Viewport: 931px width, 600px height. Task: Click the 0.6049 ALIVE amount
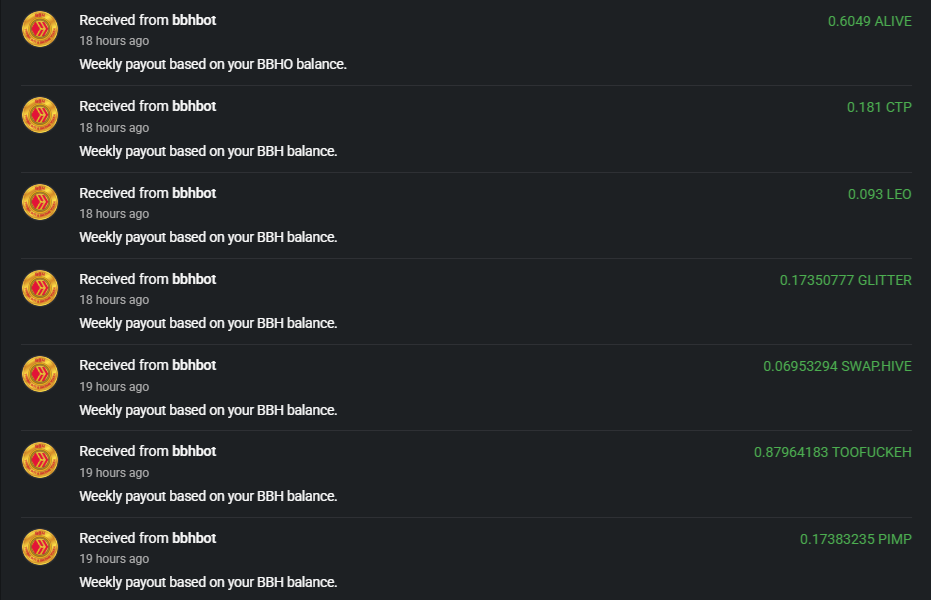coord(869,21)
